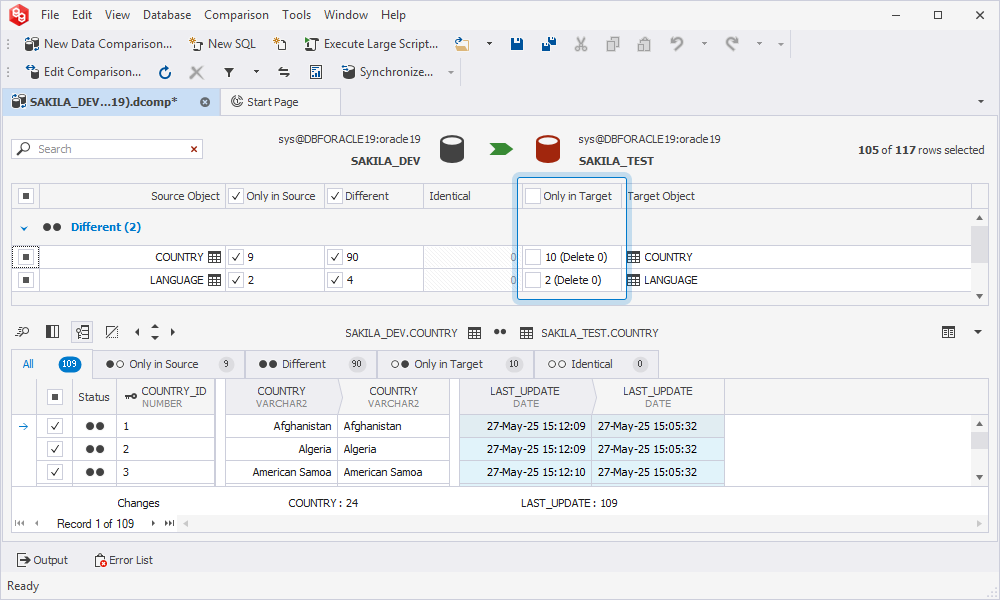Open the Database menu
Image resolution: width=1000 pixels, height=600 pixels.
pyautogui.click(x=166, y=15)
